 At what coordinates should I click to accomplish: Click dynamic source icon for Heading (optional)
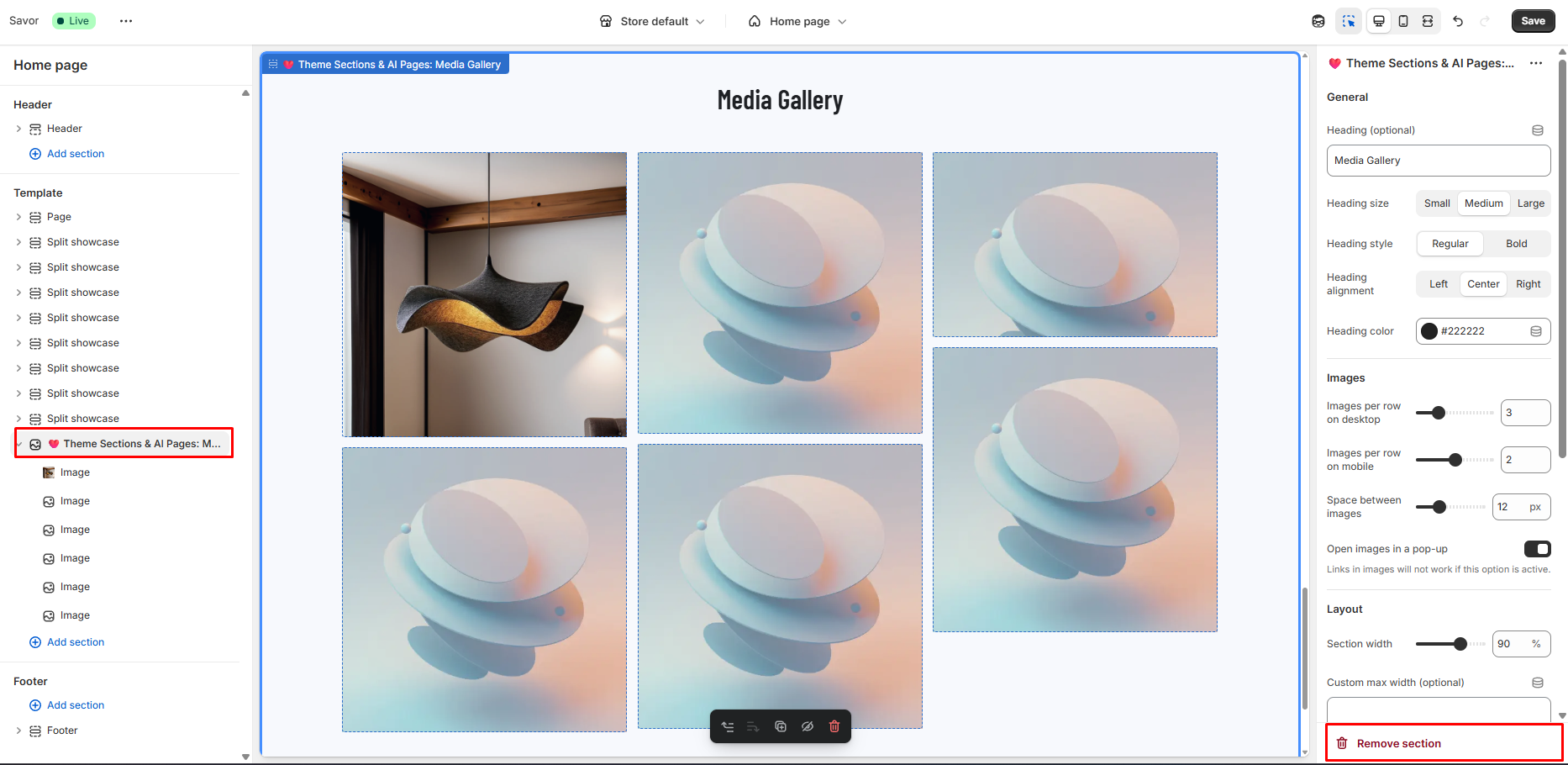1538,130
